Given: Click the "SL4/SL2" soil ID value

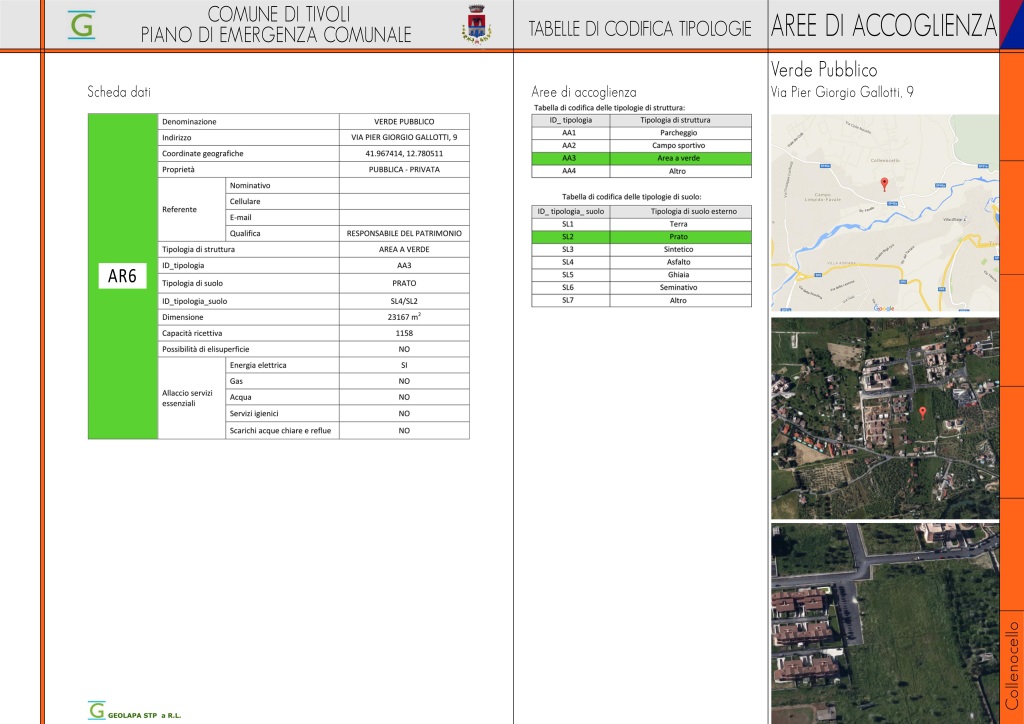Looking at the screenshot, I should pos(404,302).
